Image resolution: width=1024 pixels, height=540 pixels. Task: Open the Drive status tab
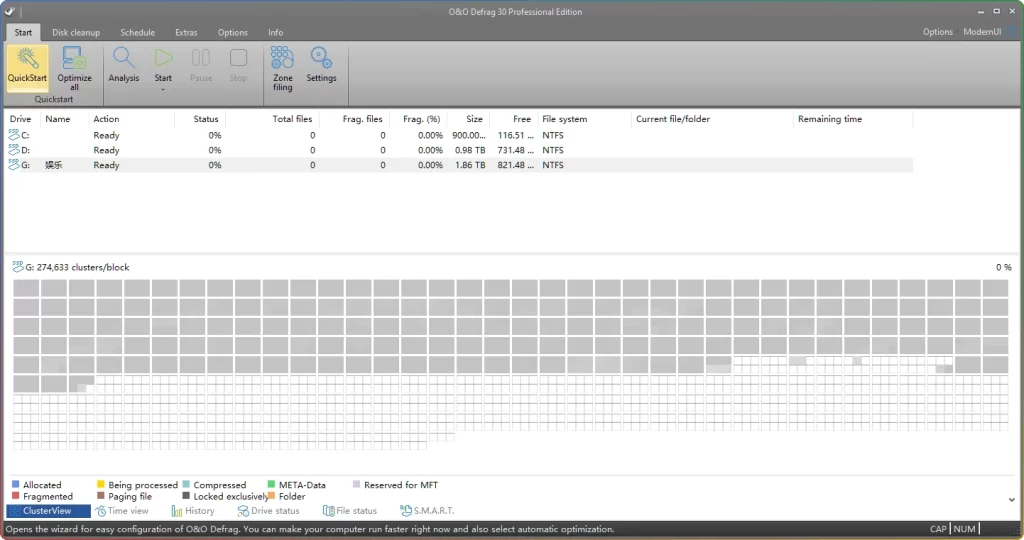pyautogui.click(x=268, y=511)
